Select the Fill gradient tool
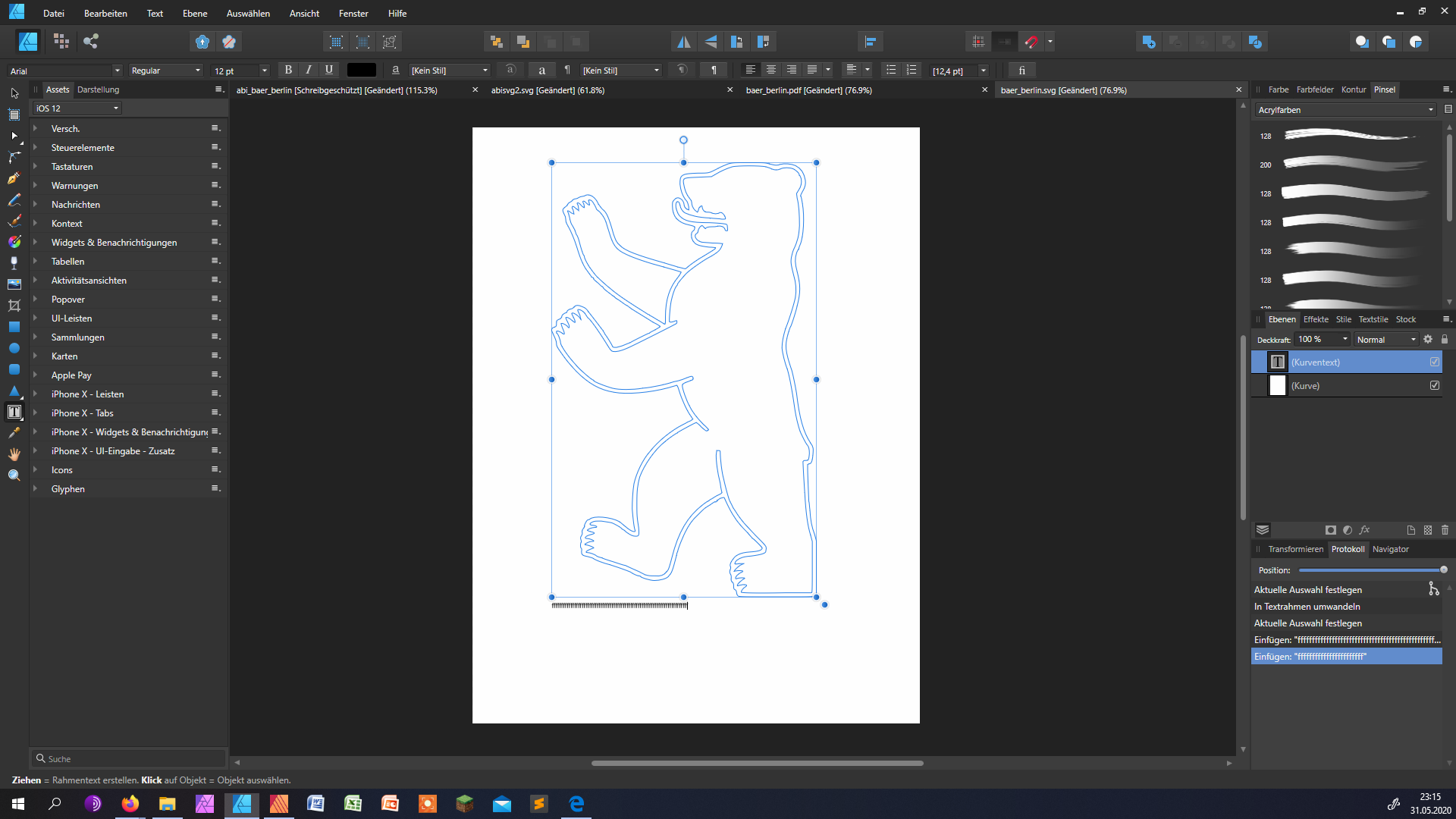This screenshot has width=1456, height=819. [14, 242]
